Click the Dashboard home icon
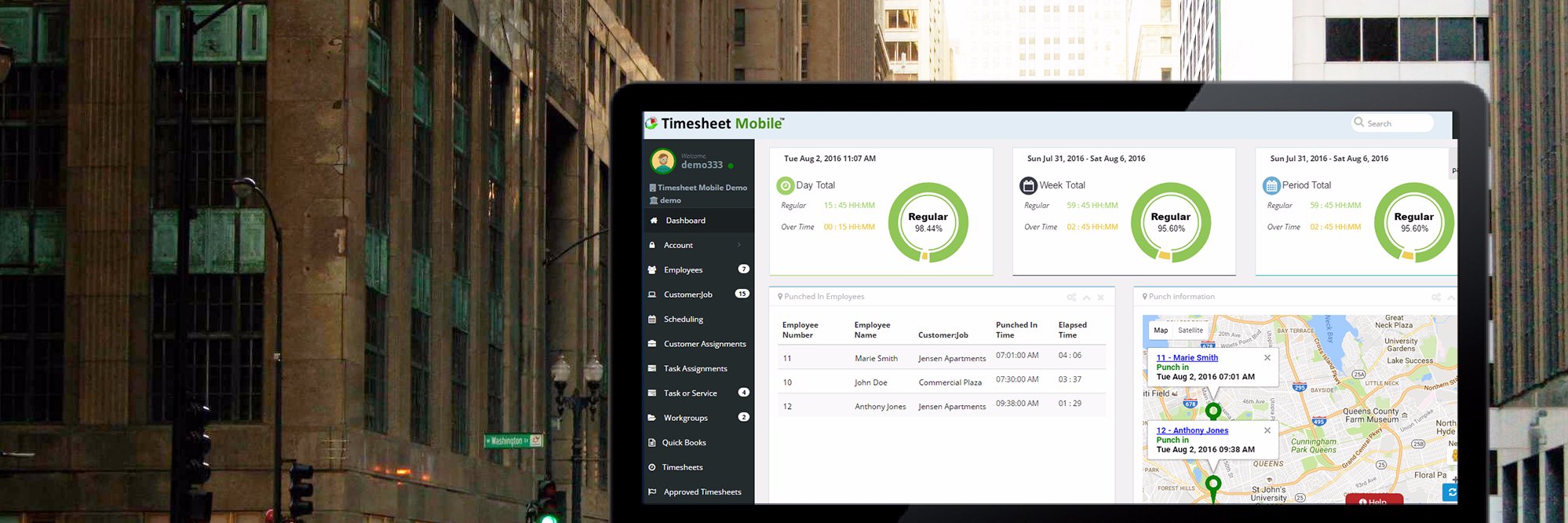 tap(654, 221)
